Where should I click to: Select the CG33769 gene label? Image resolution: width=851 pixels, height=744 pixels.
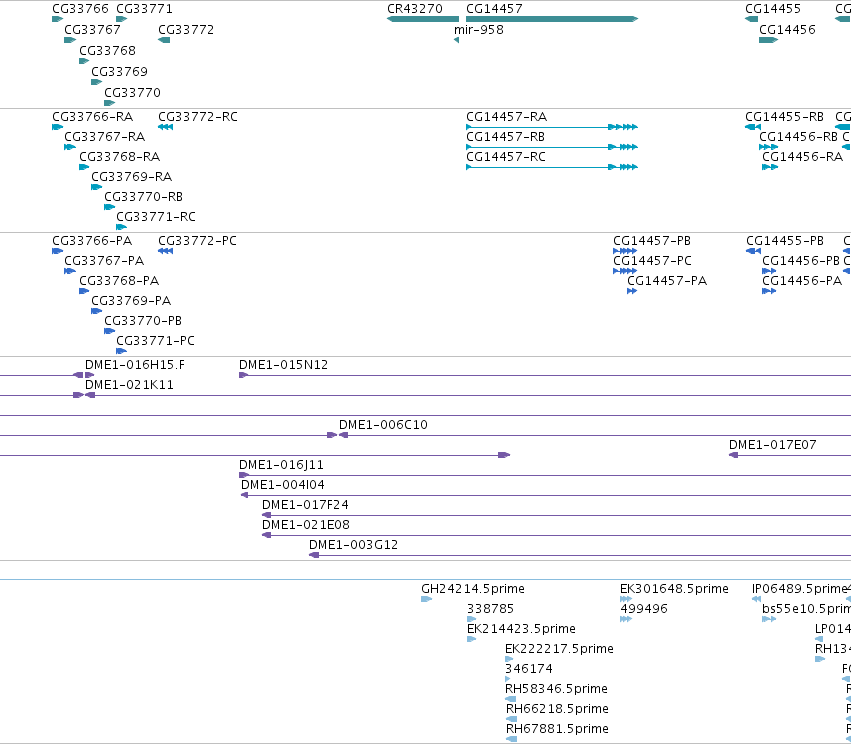[119, 72]
